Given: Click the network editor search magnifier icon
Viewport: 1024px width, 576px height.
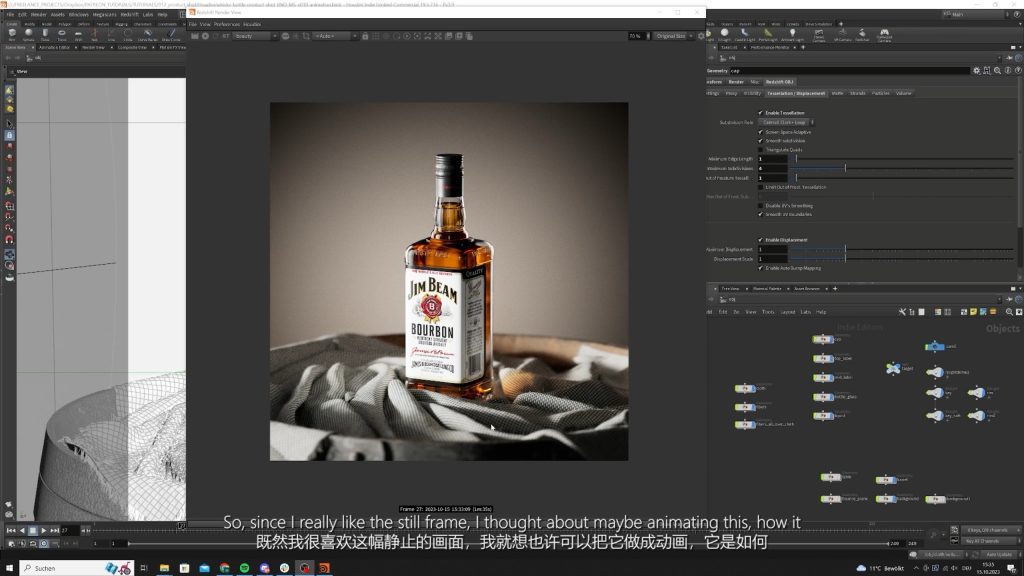Looking at the screenshot, I should [1009, 312].
